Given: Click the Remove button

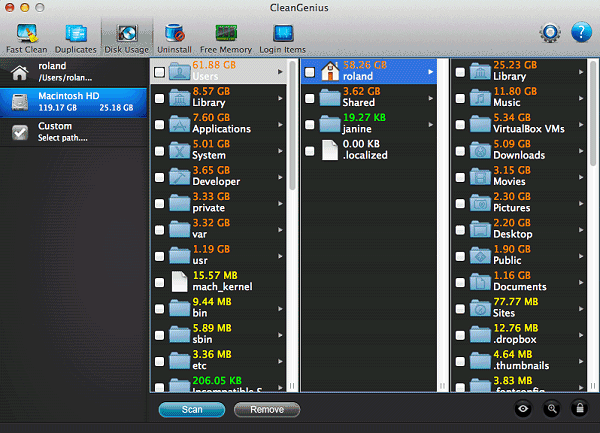Looking at the screenshot, I should coord(266,409).
